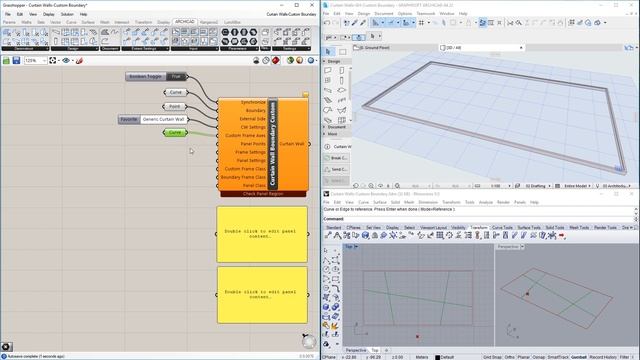This screenshot has height=360, width=640.
Task: Open file icon in Grasshopper canvas toolbar
Action: point(6,60)
